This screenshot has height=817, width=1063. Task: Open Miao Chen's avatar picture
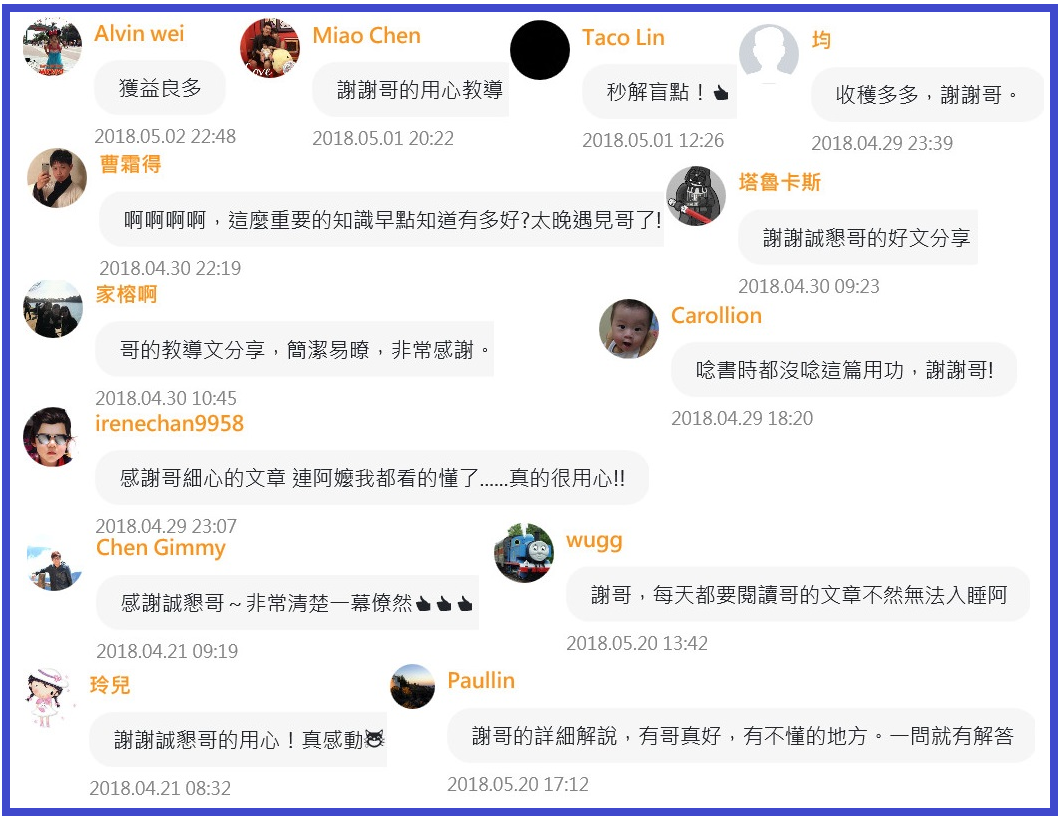[x=270, y=48]
